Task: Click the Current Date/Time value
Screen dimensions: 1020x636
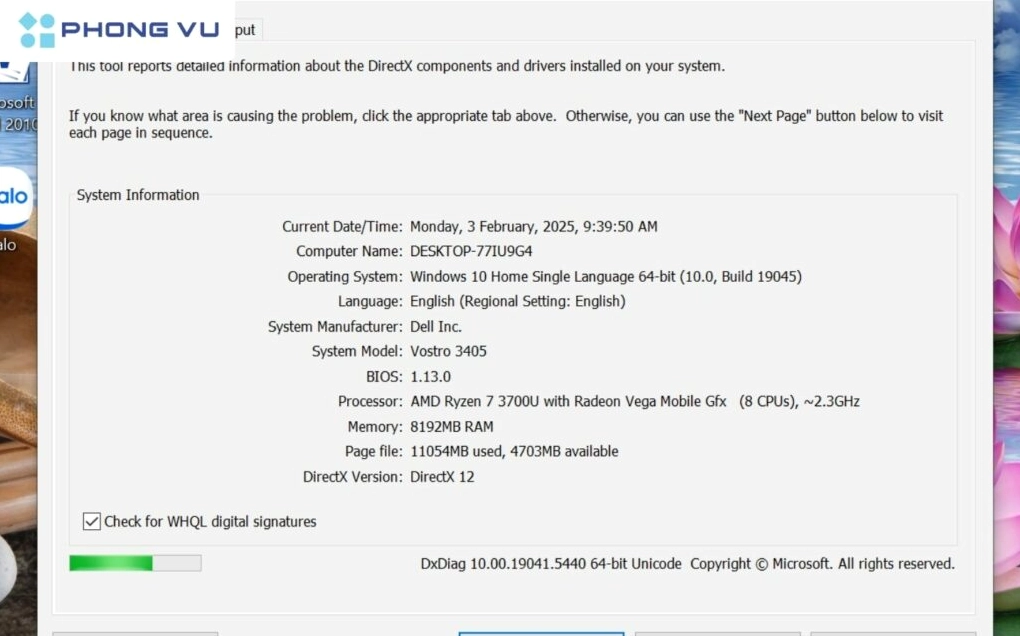Action: (x=533, y=226)
